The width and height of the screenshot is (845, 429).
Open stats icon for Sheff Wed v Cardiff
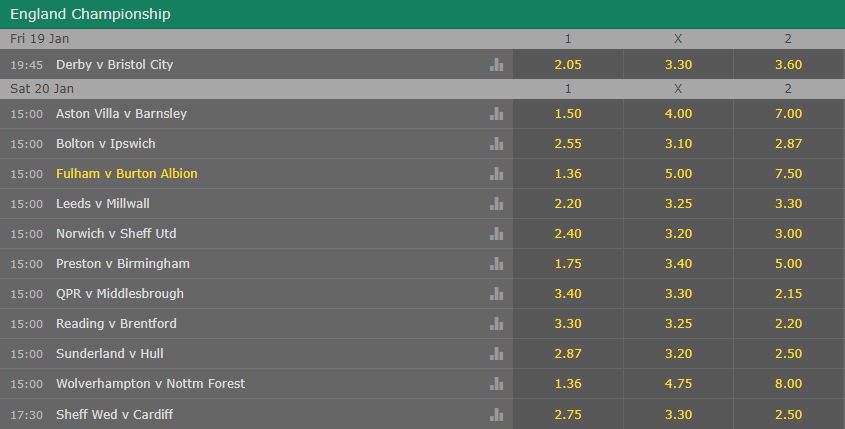(x=497, y=414)
